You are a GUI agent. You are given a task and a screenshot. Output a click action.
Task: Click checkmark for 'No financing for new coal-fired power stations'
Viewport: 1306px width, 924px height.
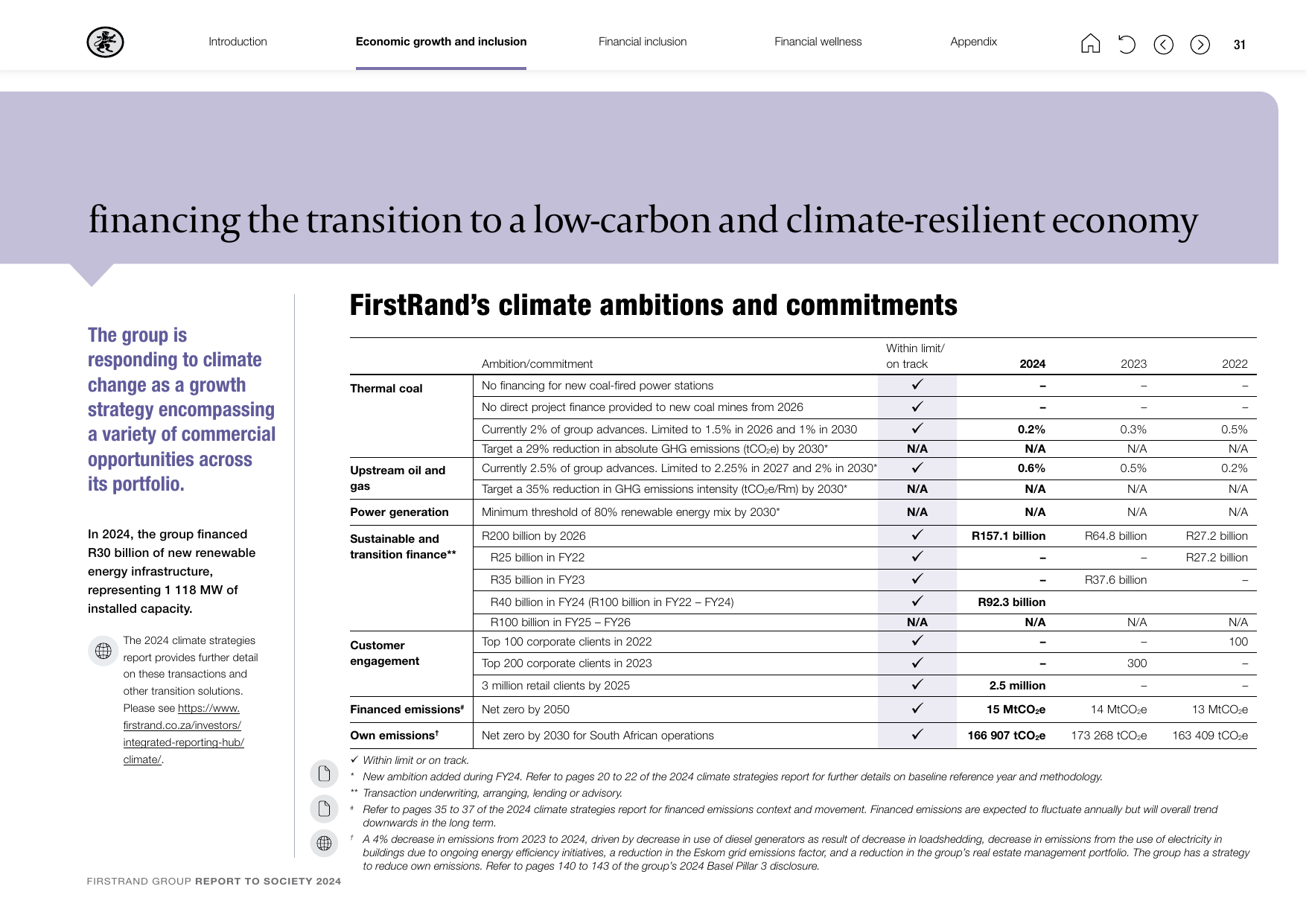(x=917, y=385)
